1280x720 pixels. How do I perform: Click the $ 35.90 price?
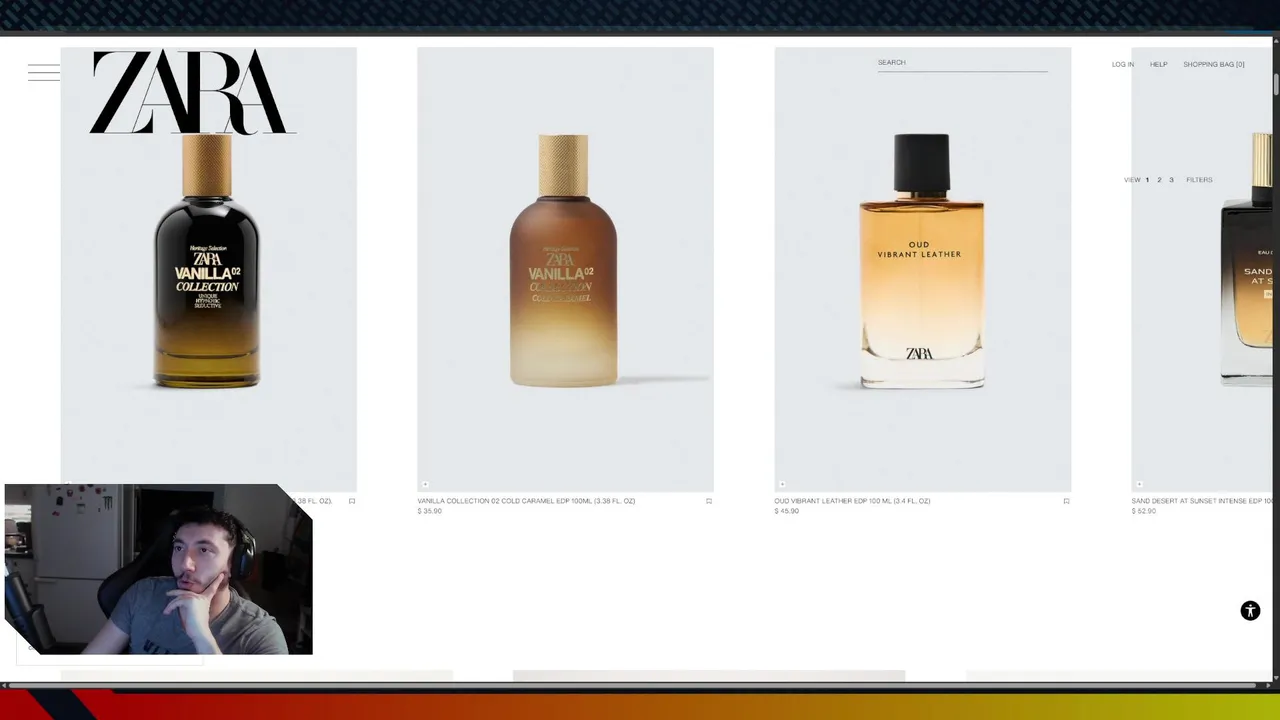point(429,511)
